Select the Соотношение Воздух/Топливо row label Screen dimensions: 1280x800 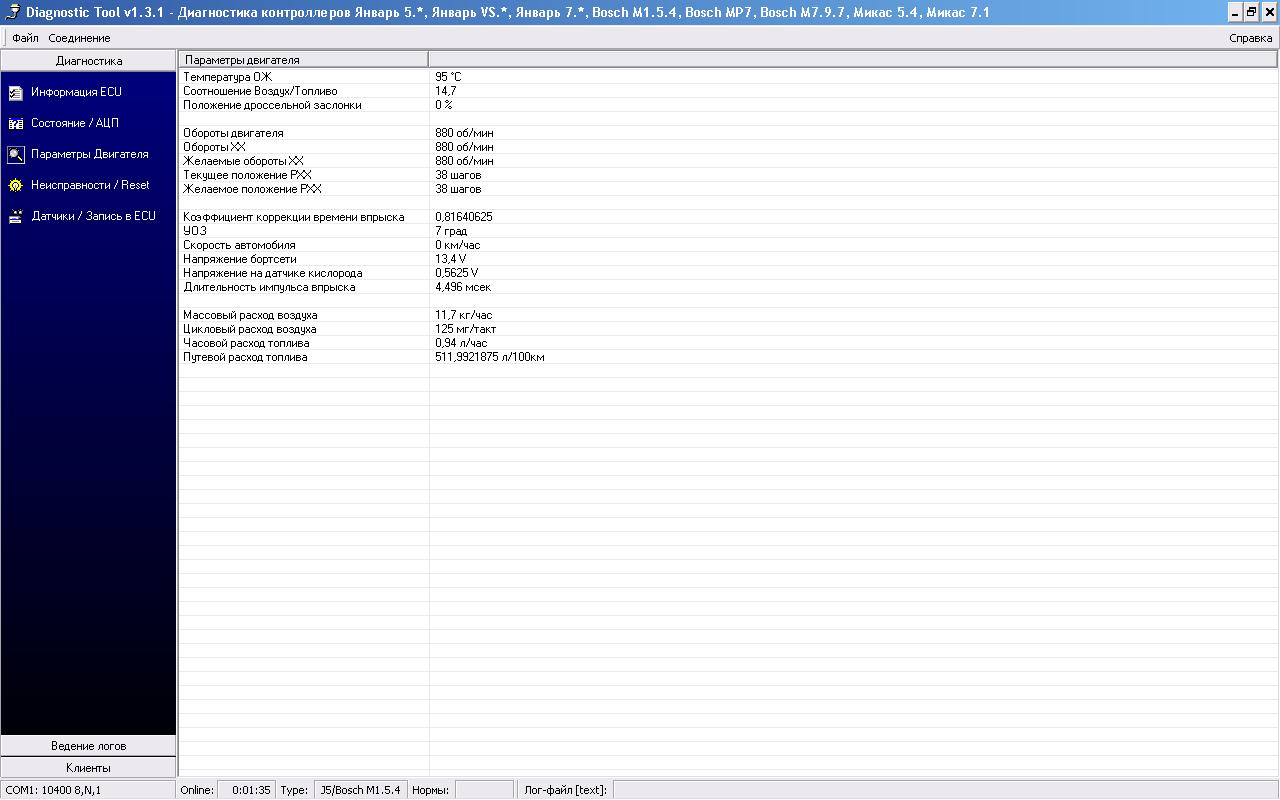pos(260,91)
